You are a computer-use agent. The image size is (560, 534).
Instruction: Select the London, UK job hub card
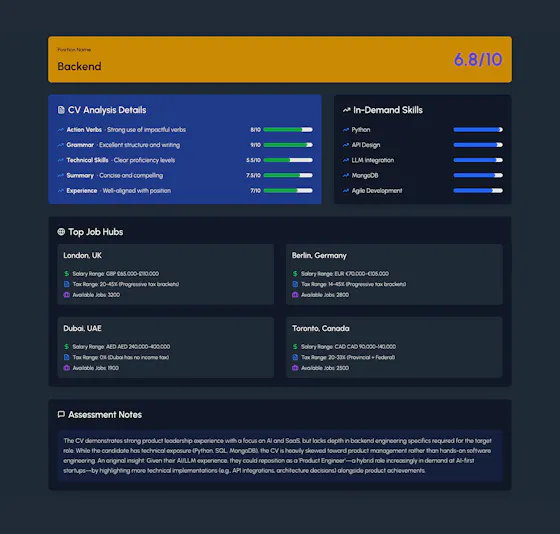pos(166,274)
